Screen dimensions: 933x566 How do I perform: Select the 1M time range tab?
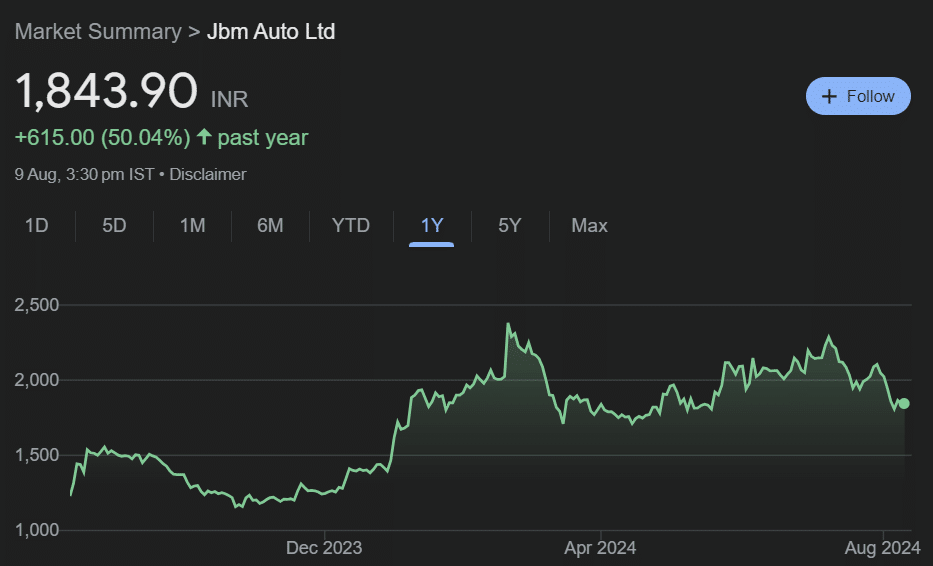[x=193, y=226]
